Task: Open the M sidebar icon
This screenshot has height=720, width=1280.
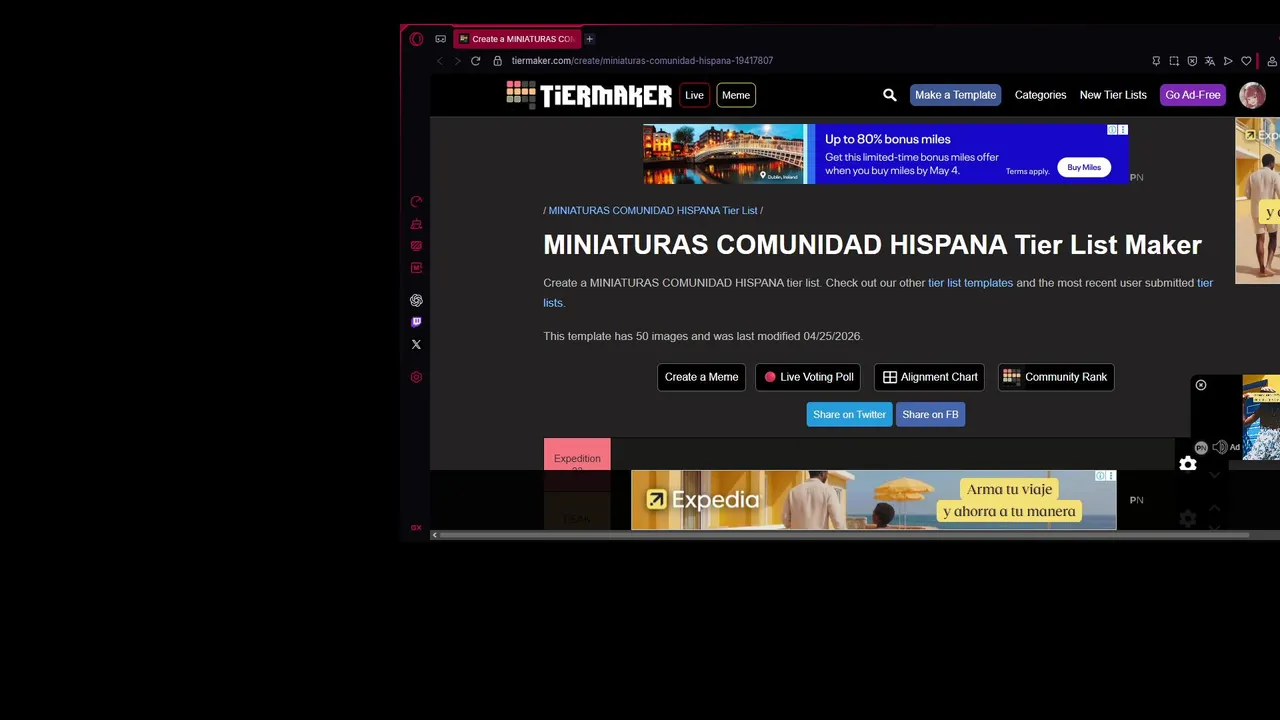Action: 416,268
